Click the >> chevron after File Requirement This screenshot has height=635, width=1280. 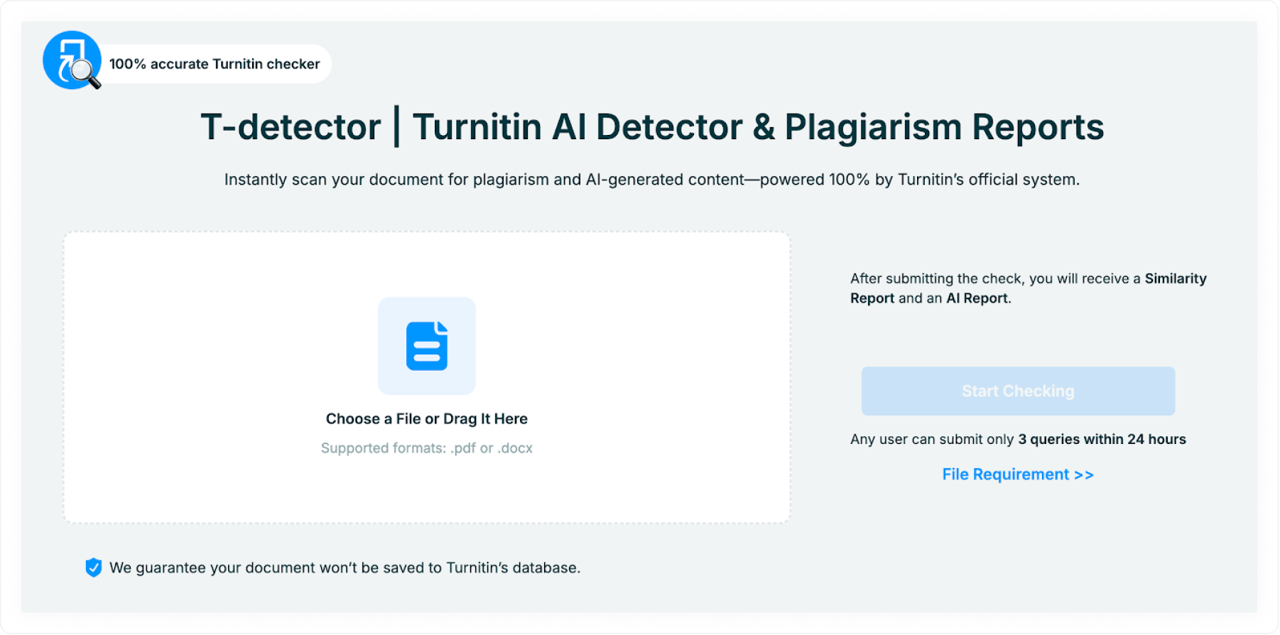1084,473
